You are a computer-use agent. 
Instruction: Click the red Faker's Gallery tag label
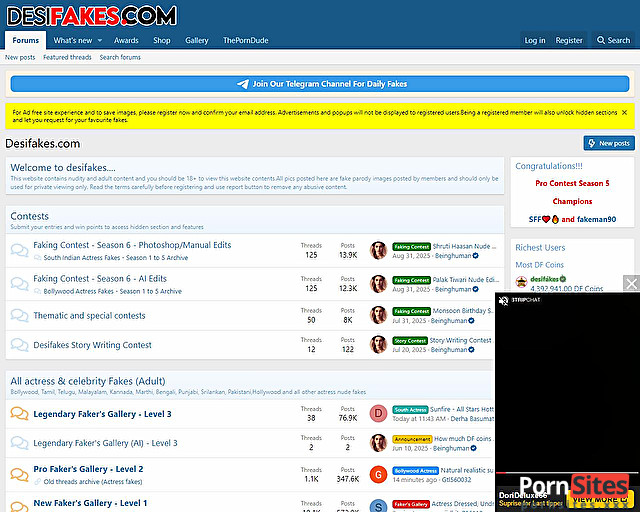tap(411, 504)
